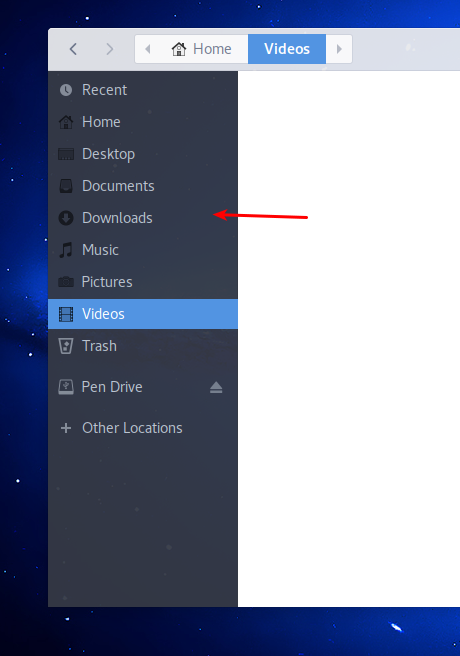
Task: Click the Desktop icon in sidebar
Action: click(x=66, y=154)
